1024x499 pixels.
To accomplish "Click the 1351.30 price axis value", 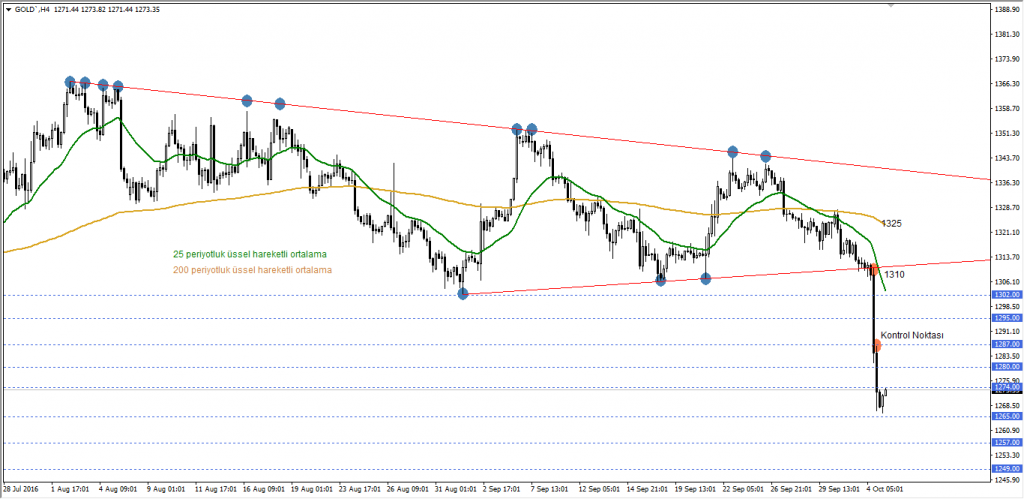I will tap(1008, 133).
